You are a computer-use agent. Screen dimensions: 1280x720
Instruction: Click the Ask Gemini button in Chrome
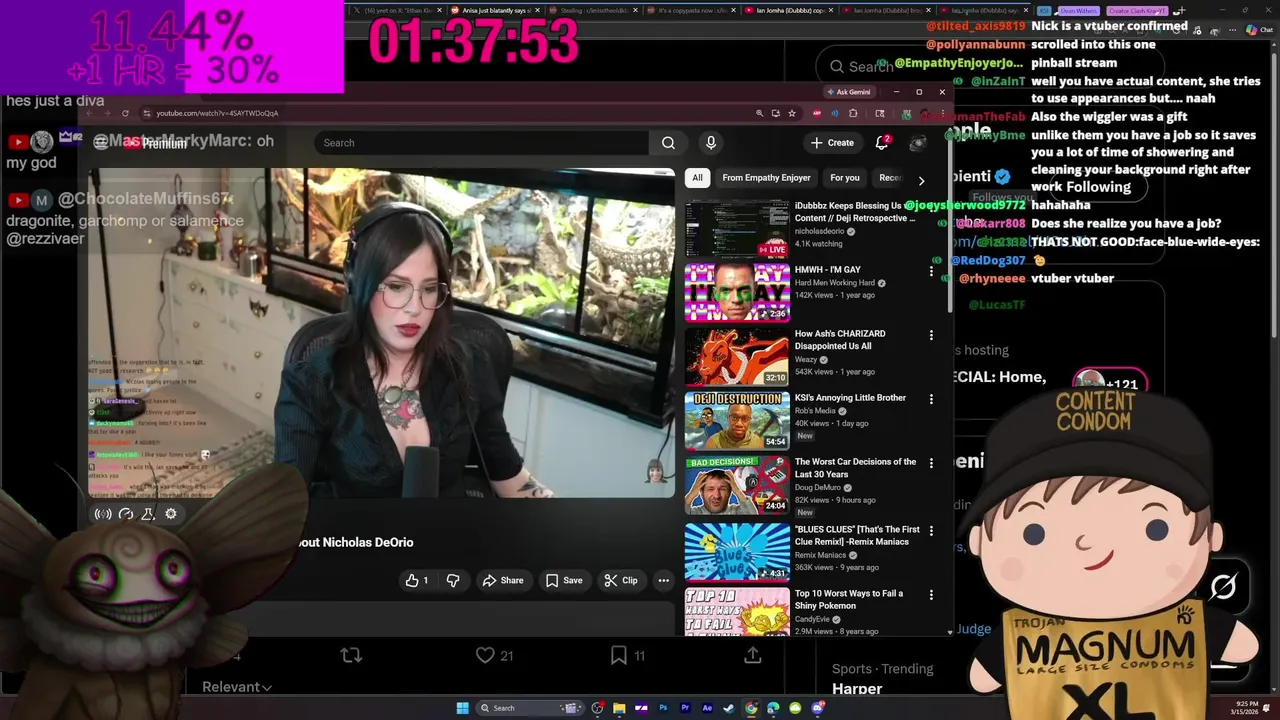point(848,92)
